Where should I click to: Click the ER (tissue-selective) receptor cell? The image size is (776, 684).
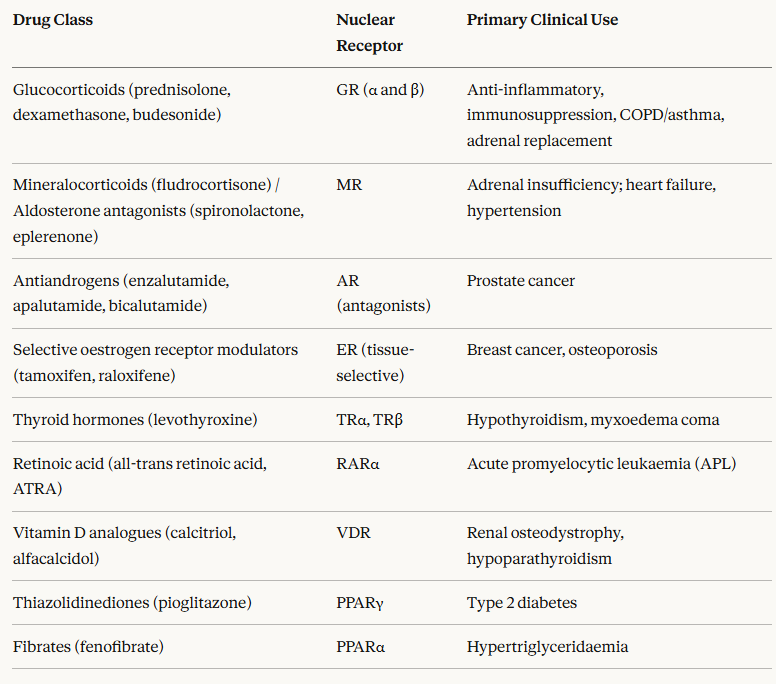pyautogui.click(x=375, y=362)
